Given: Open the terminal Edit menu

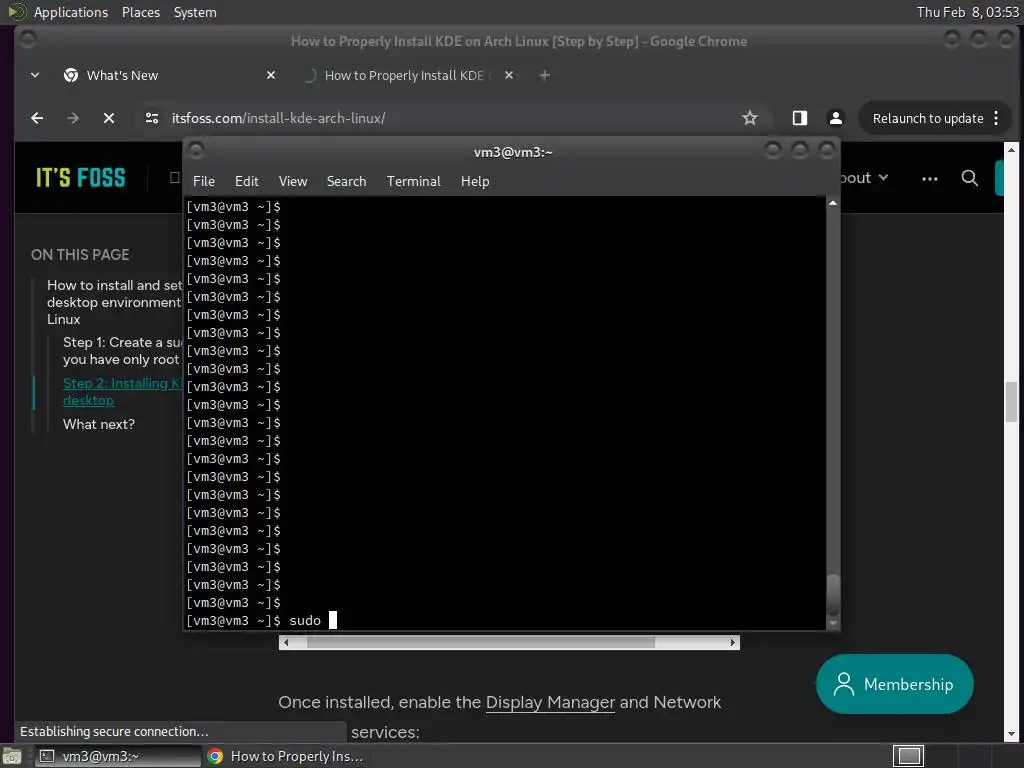Looking at the screenshot, I should 246,182.
